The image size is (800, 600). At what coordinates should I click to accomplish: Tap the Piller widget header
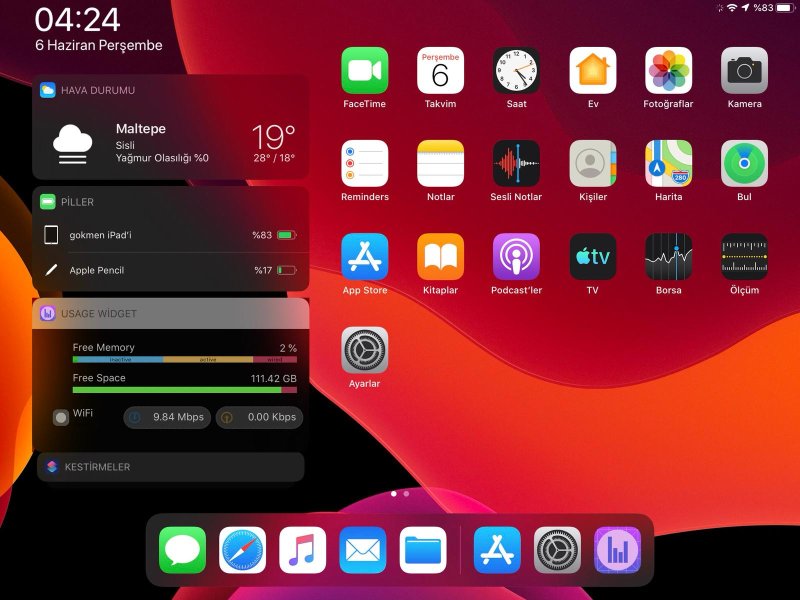point(170,202)
